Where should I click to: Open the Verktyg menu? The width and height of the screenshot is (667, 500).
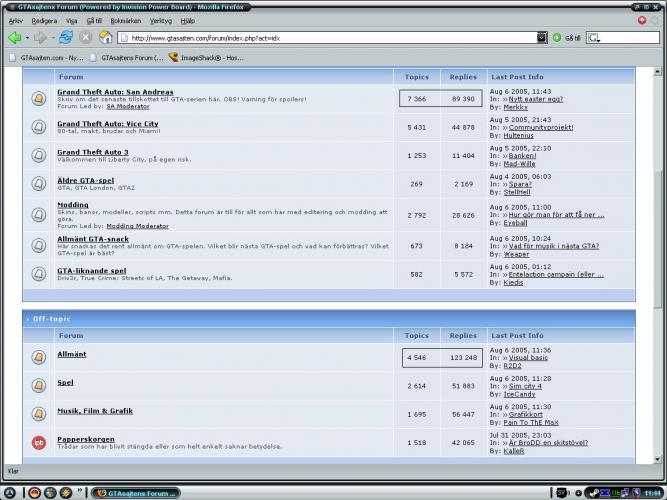pyautogui.click(x=160, y=20)
